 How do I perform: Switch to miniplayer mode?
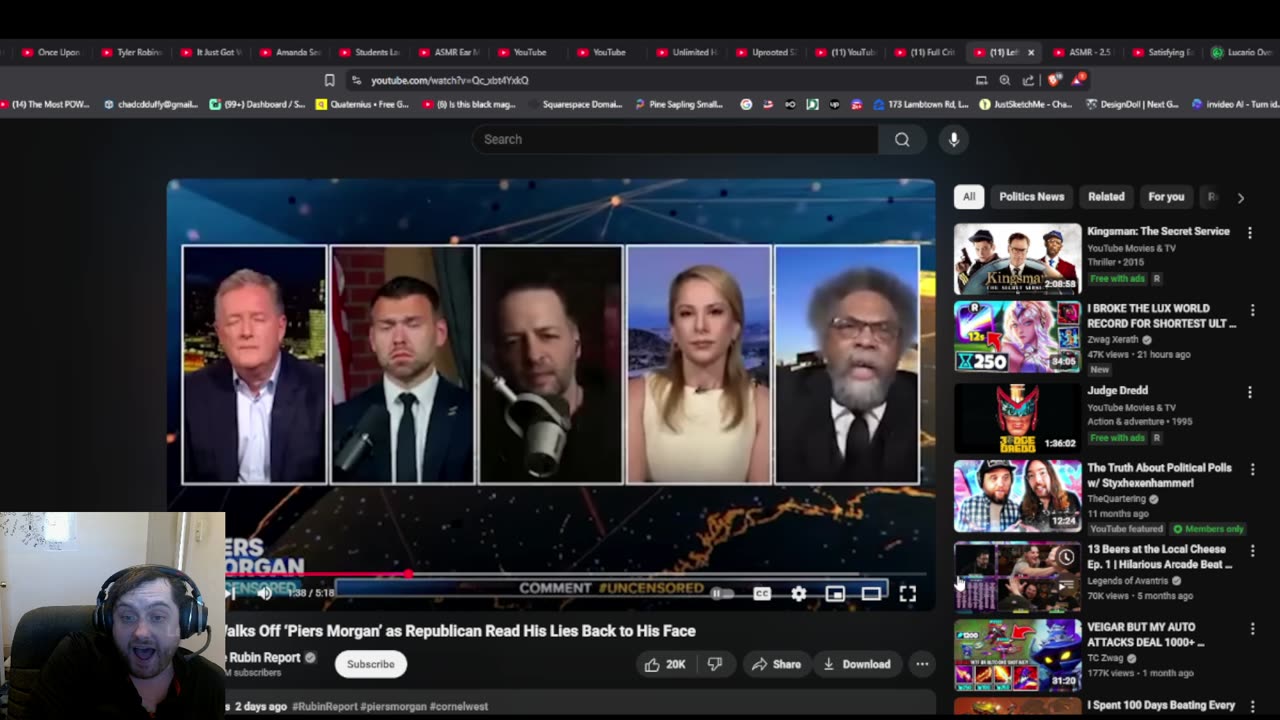coord(835,594)
